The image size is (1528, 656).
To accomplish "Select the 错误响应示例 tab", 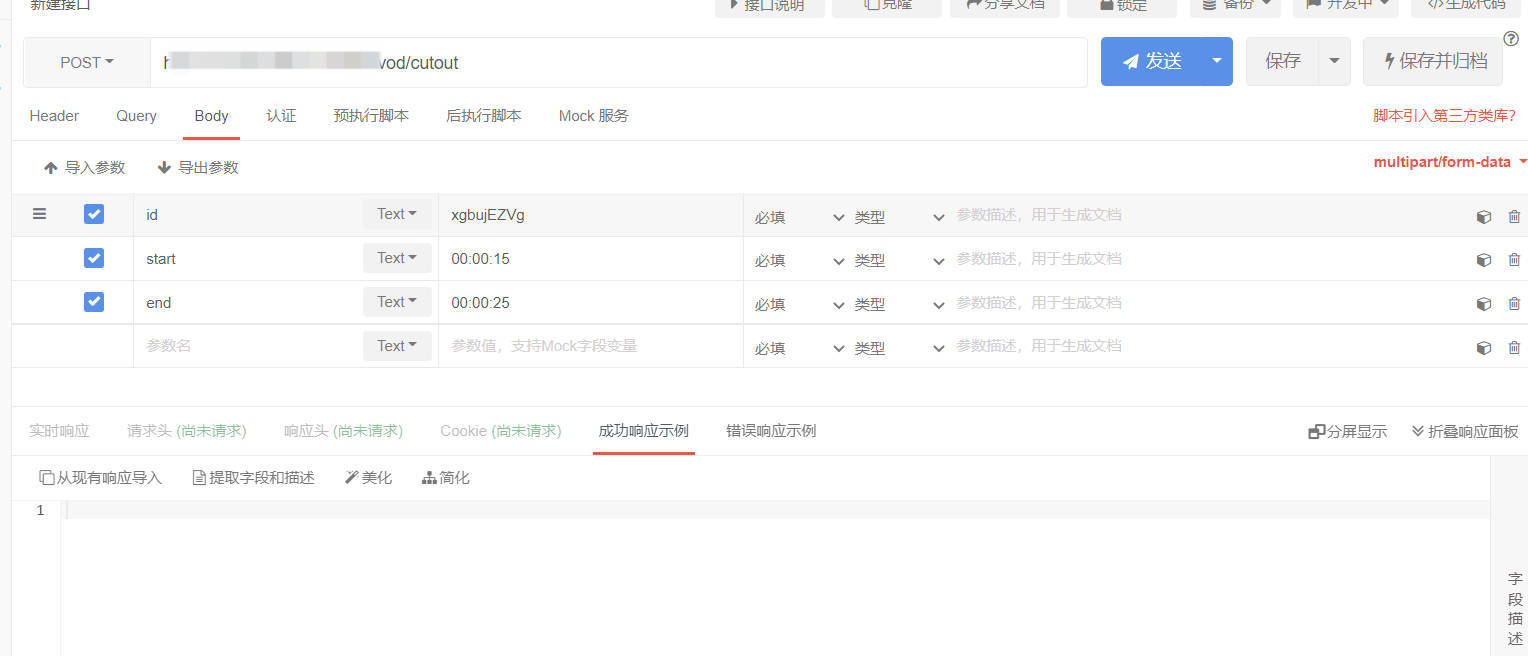I will pyautogui.click(x=771, y=431).
